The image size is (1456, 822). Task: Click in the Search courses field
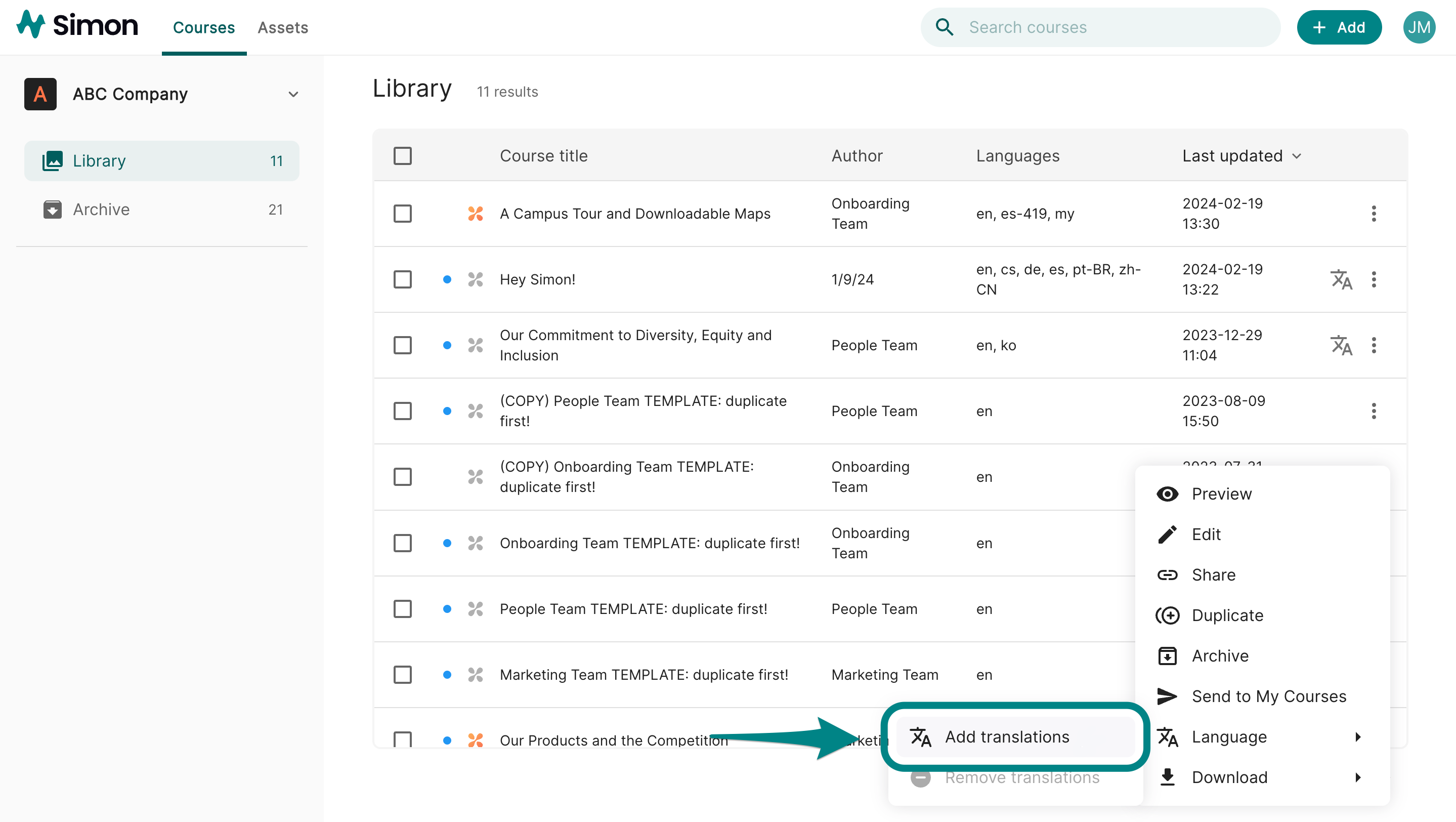tap(1100, 27)
